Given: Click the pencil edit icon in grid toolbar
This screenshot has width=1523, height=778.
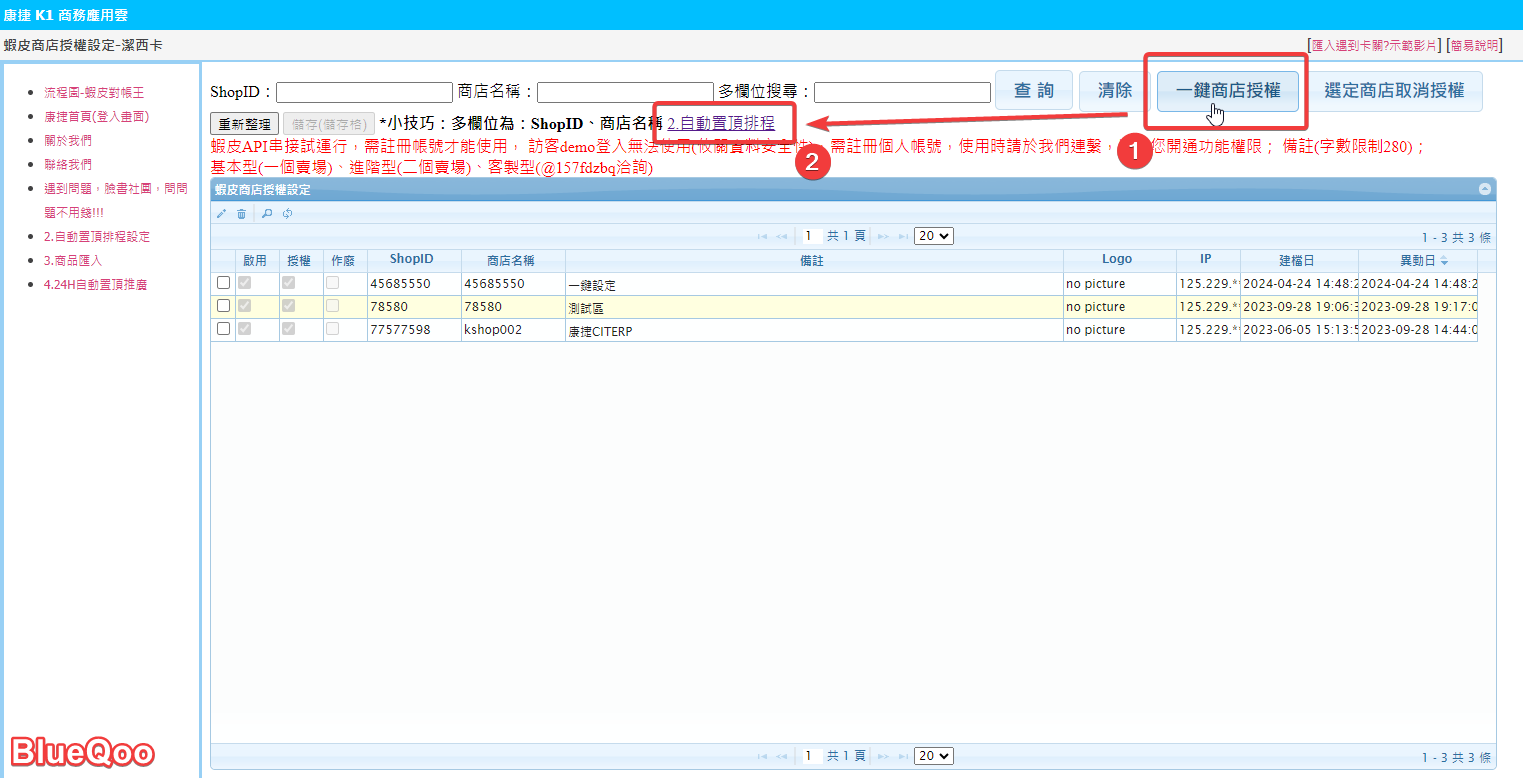Looking at the screenshot, I should (221, 213).
